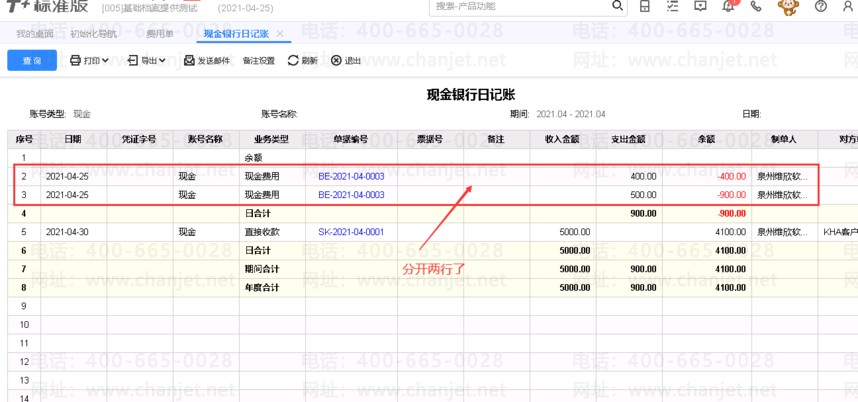This screenshot has width=858, height=402.
Task: Select the 2021-04-30 date cell
Action: coord(73,232)
